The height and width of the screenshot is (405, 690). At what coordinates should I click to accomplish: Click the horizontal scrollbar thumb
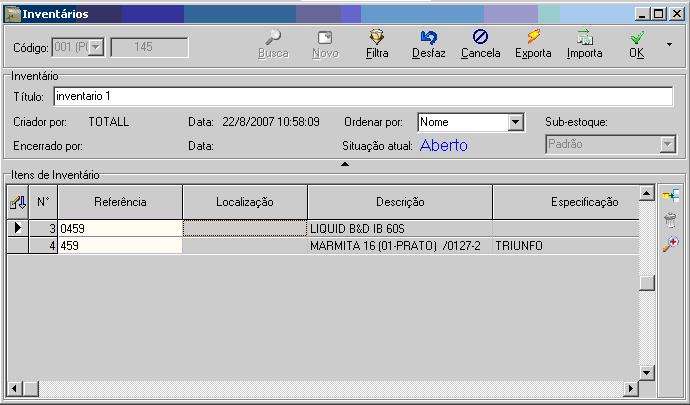click(x=30, y=388)
